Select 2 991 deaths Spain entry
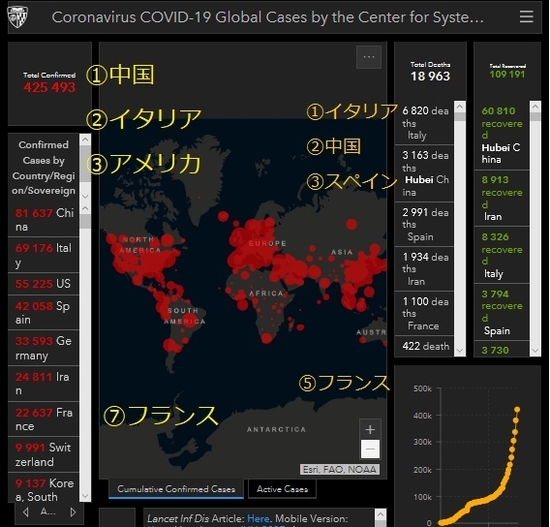Viewport: 550px width, 527px height. click(424, 224)
